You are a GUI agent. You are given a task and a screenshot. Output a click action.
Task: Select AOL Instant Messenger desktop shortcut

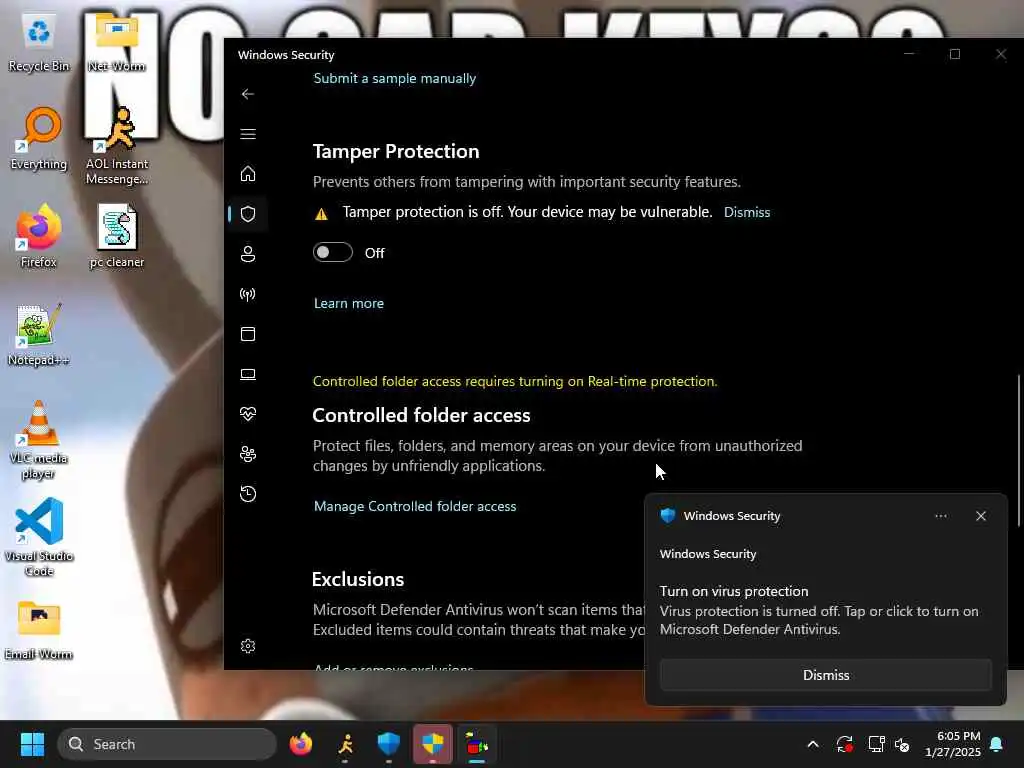[x=116, y=146]
